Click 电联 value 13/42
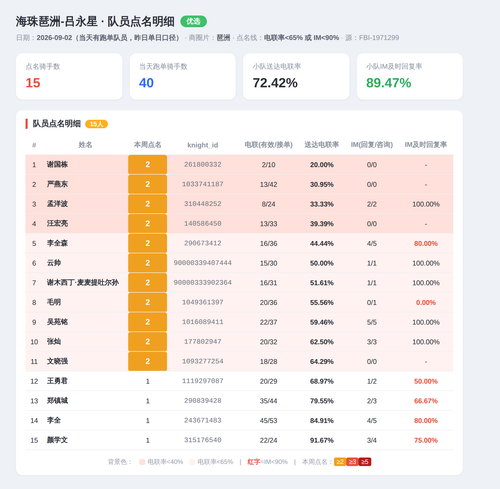 pyautogui.click(x=268, y=184)
